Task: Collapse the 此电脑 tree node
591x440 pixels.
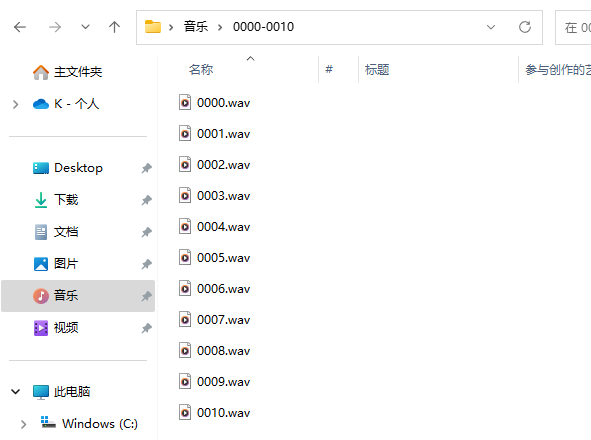Action: click(15, 392)
